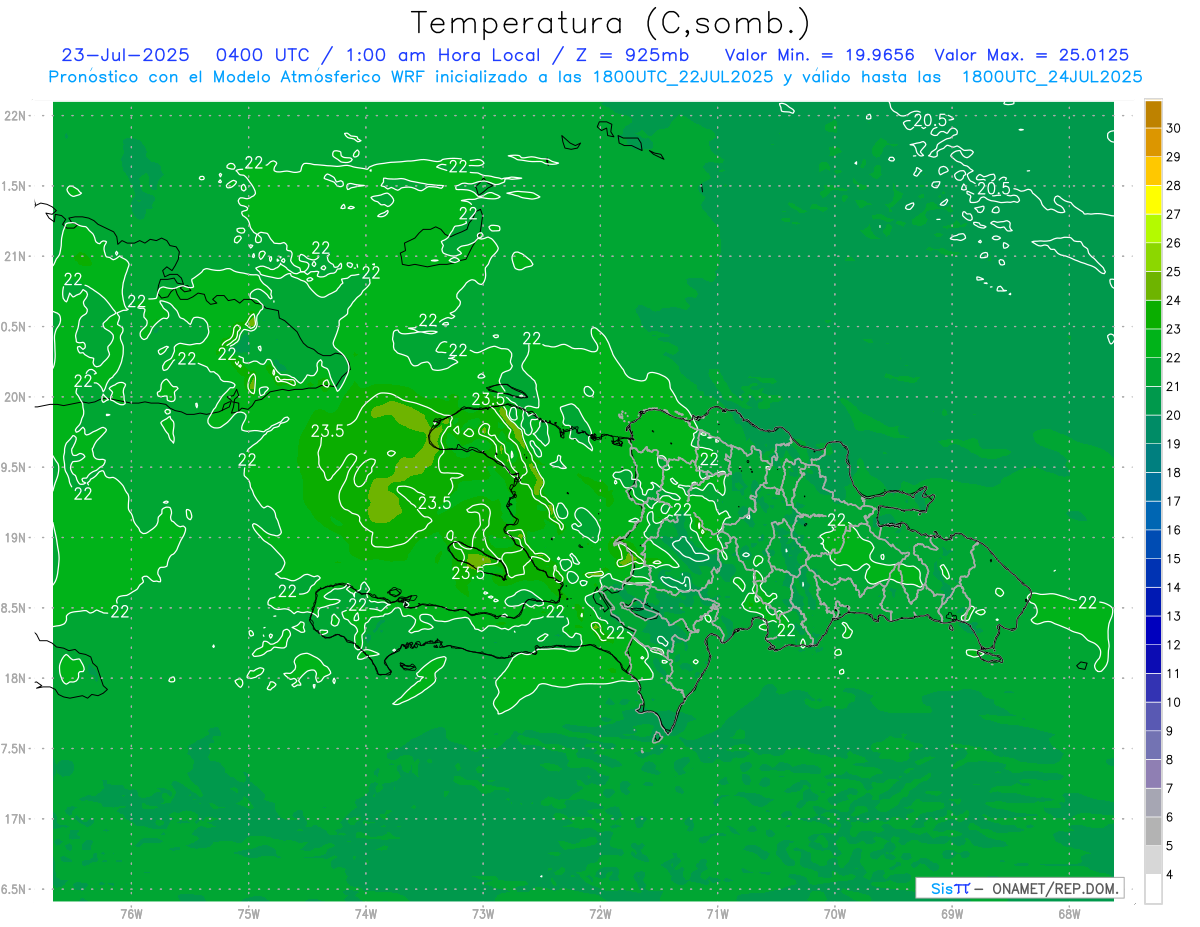Click the '76W' longitude axis label
This screenshot has height=927, width=1200.
click(x=131, y=914)
